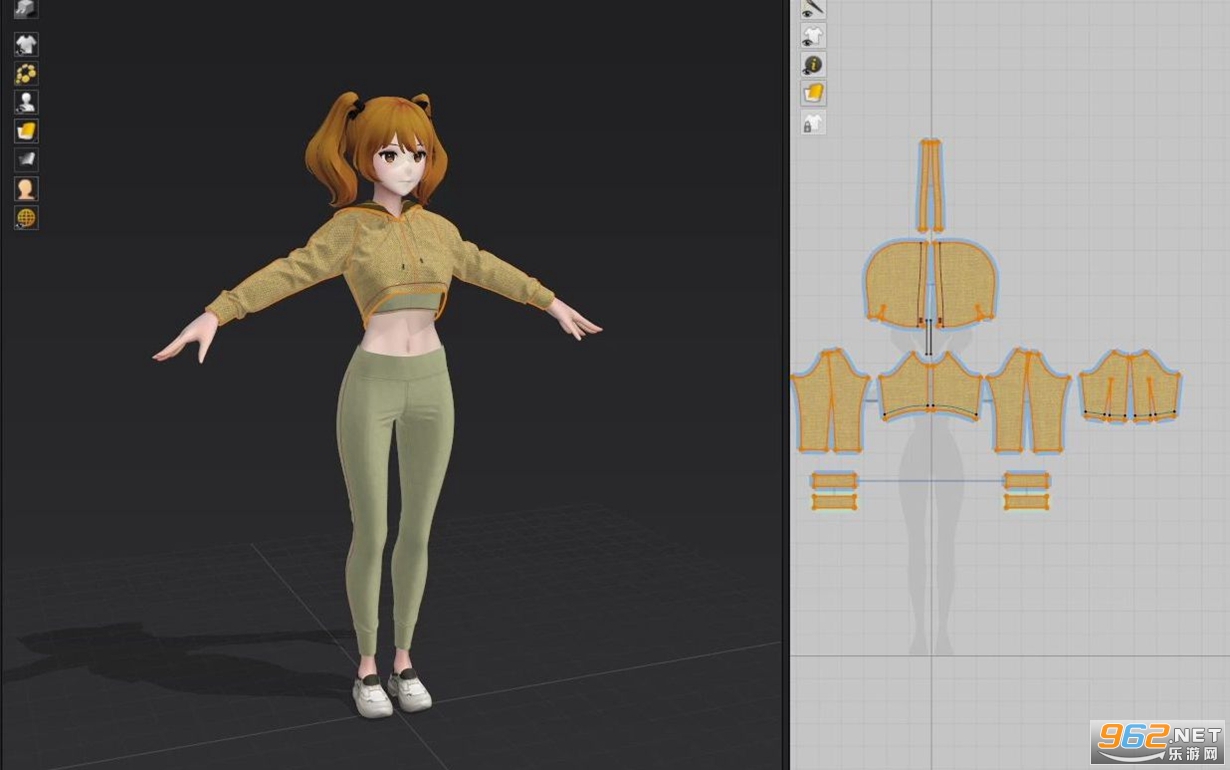Open 3D pins/particles display icon (gold dots)
Screen dimensions: 1230x770
coord(26,73)
